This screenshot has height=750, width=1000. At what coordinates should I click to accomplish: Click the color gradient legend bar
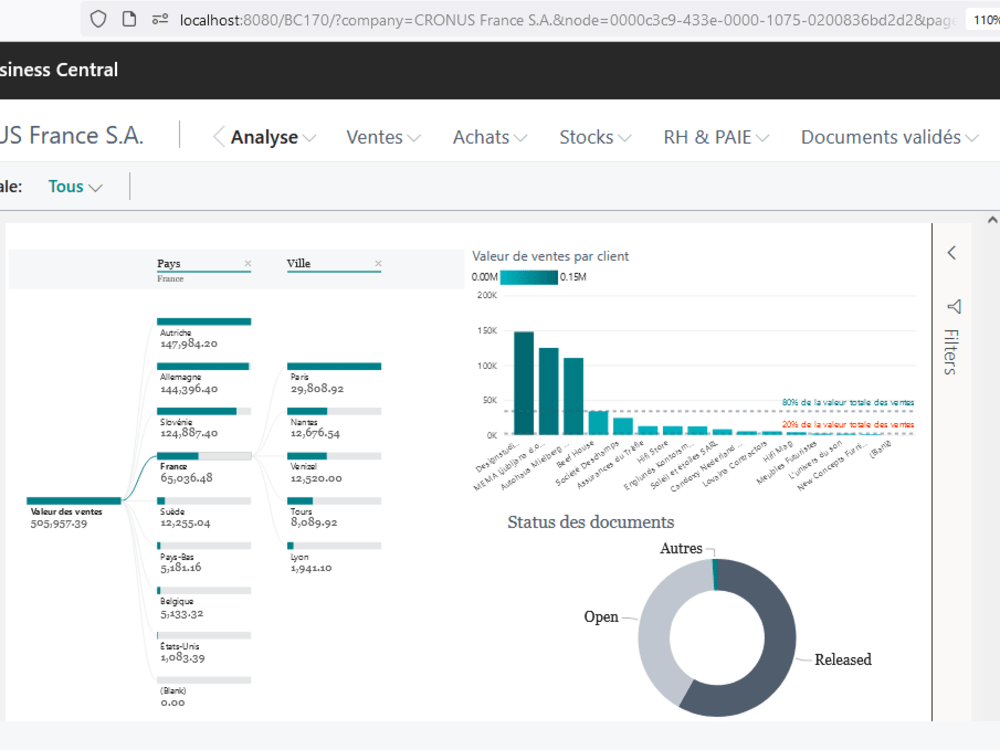click(x=529, y=277)
